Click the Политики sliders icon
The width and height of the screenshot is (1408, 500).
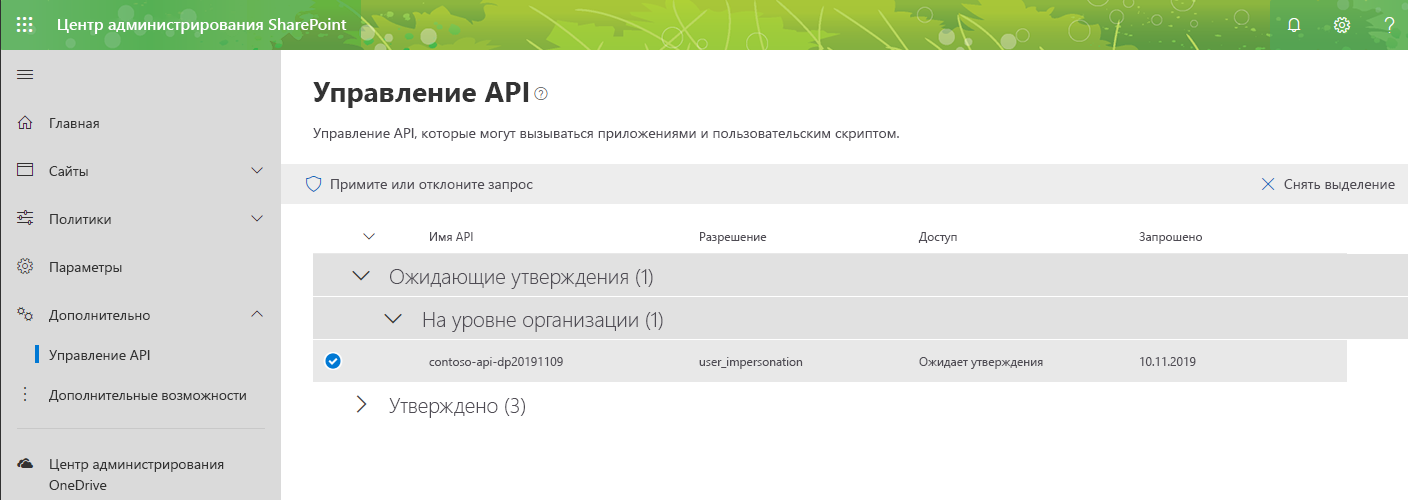(26, 219)
